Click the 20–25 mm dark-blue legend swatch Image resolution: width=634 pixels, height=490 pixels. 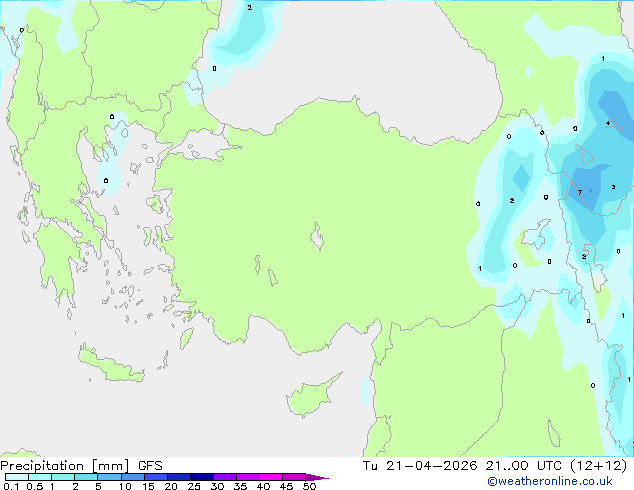click(x=179, y=477)
